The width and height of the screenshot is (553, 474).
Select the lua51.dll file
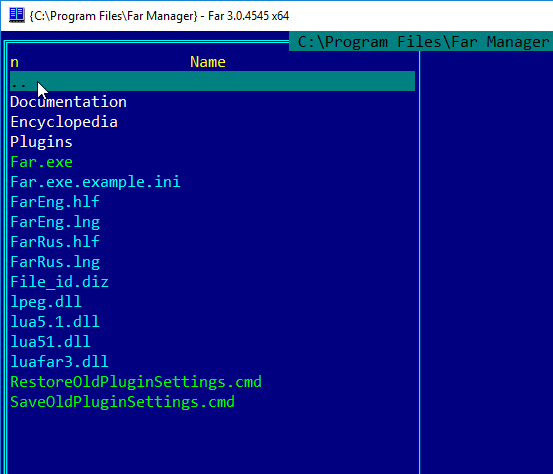(x=50, y=342)
